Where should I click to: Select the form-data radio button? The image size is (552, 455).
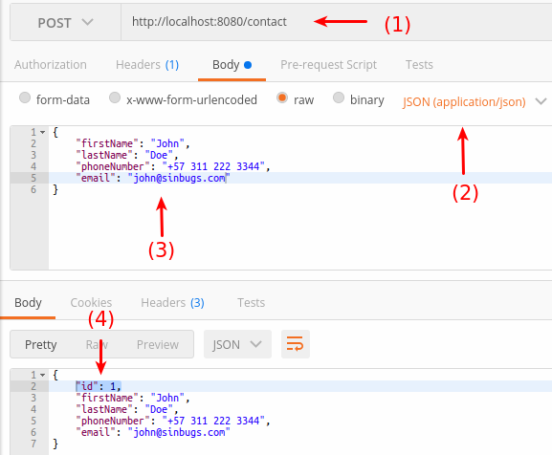pyautogui.click(x=25, y=98)
